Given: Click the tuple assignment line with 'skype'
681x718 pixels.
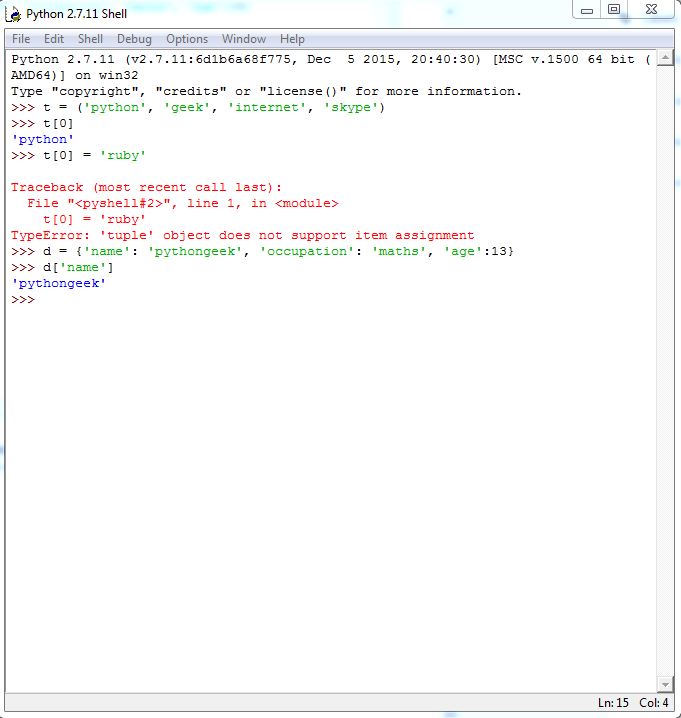Looking at the screenshot, I should (x=198, y=107).
